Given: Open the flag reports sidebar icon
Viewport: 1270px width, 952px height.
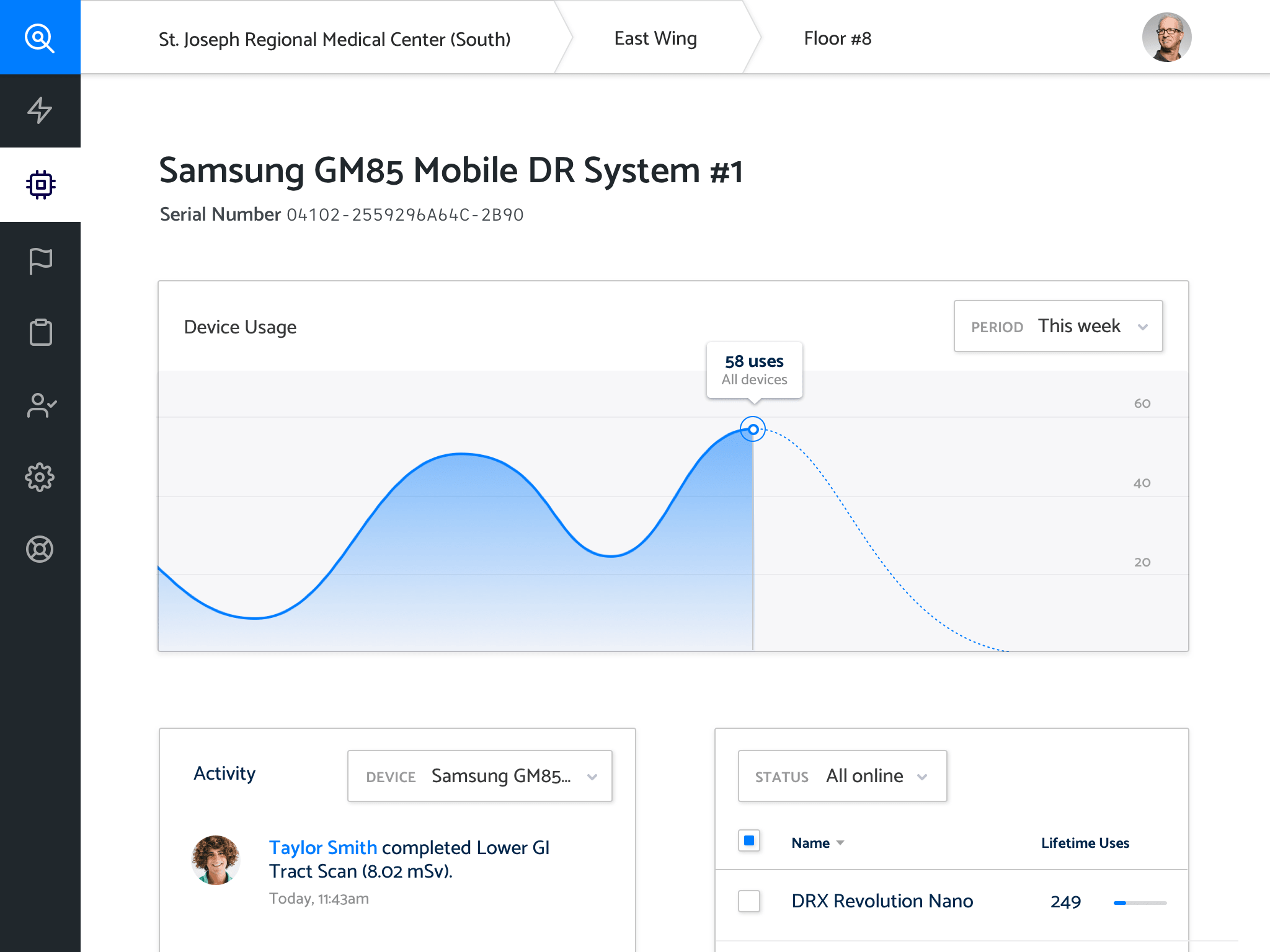Looking at the screenshot, I should click(x=40, y=261).
